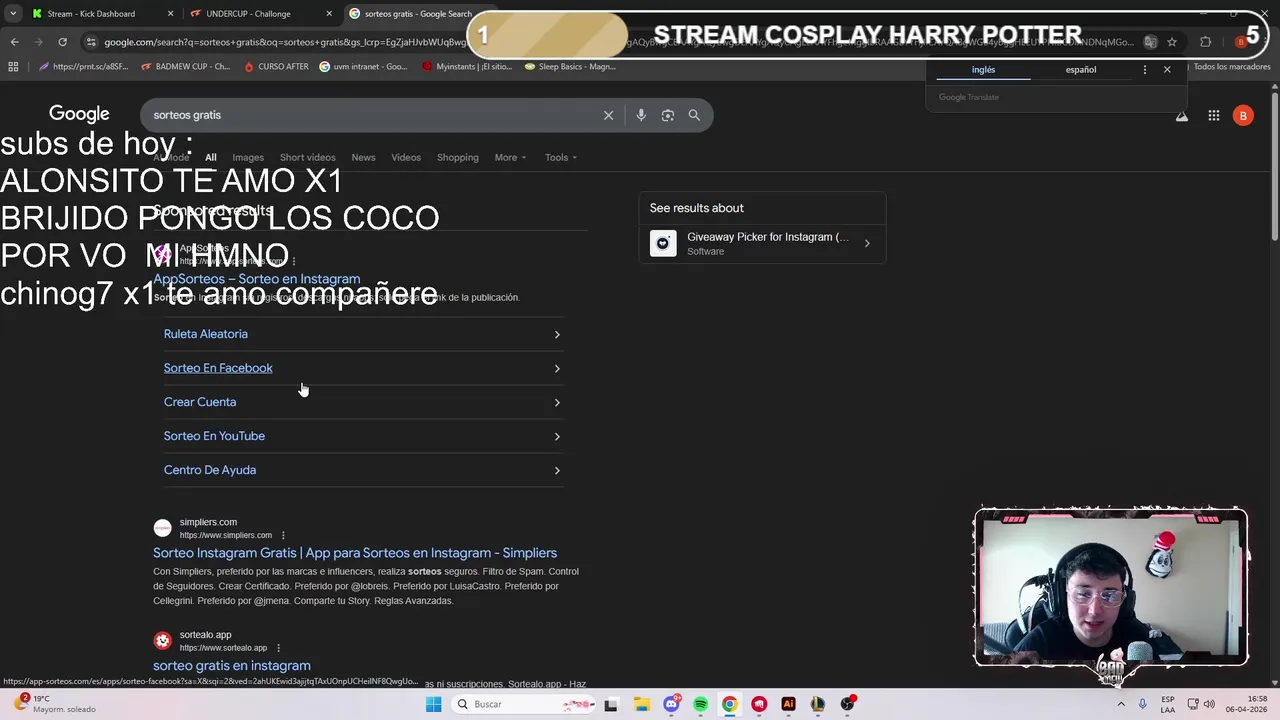Click the taskbar microphone tray icon
This screenshot has height=720, width=1280.
pos(1142,704)
